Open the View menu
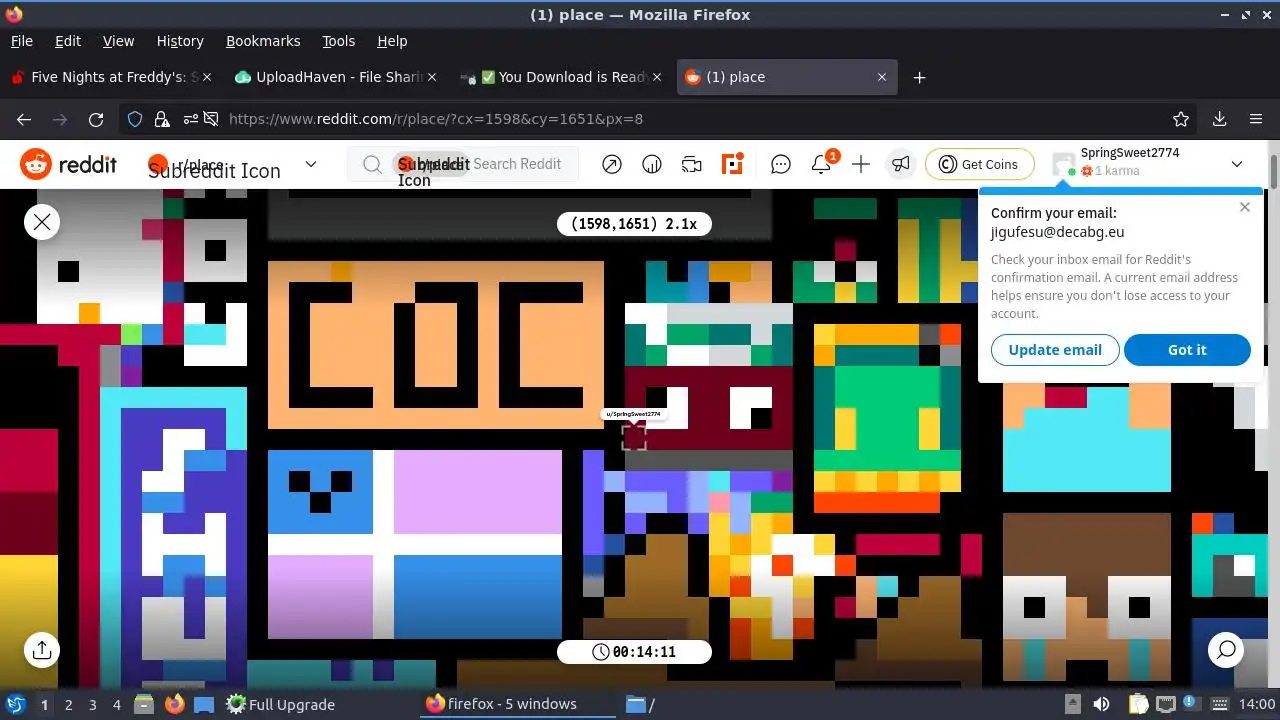This screenshot has width=1280, height=720. pyautogui.click(x=118, y=41)
